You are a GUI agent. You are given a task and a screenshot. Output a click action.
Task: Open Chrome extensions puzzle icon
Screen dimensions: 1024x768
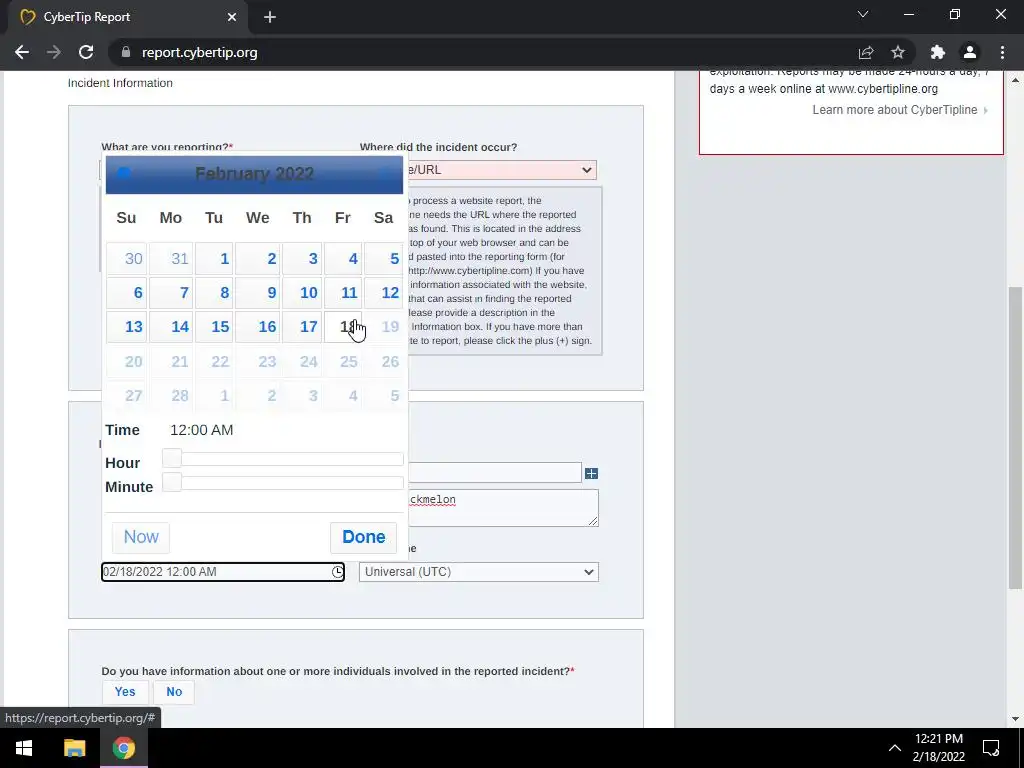pos(938,52)
